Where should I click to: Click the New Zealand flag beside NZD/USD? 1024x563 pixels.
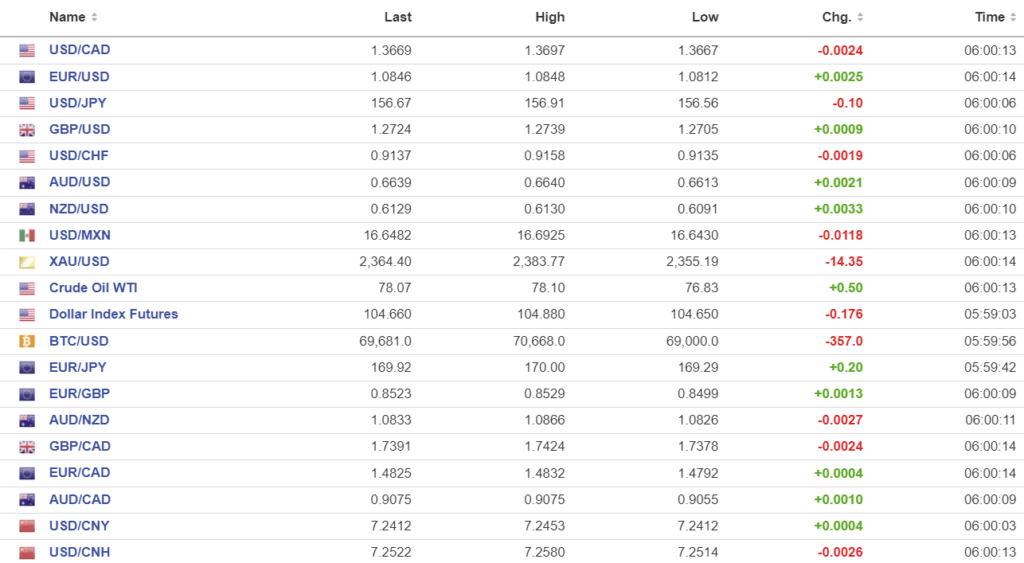[27, 209]
